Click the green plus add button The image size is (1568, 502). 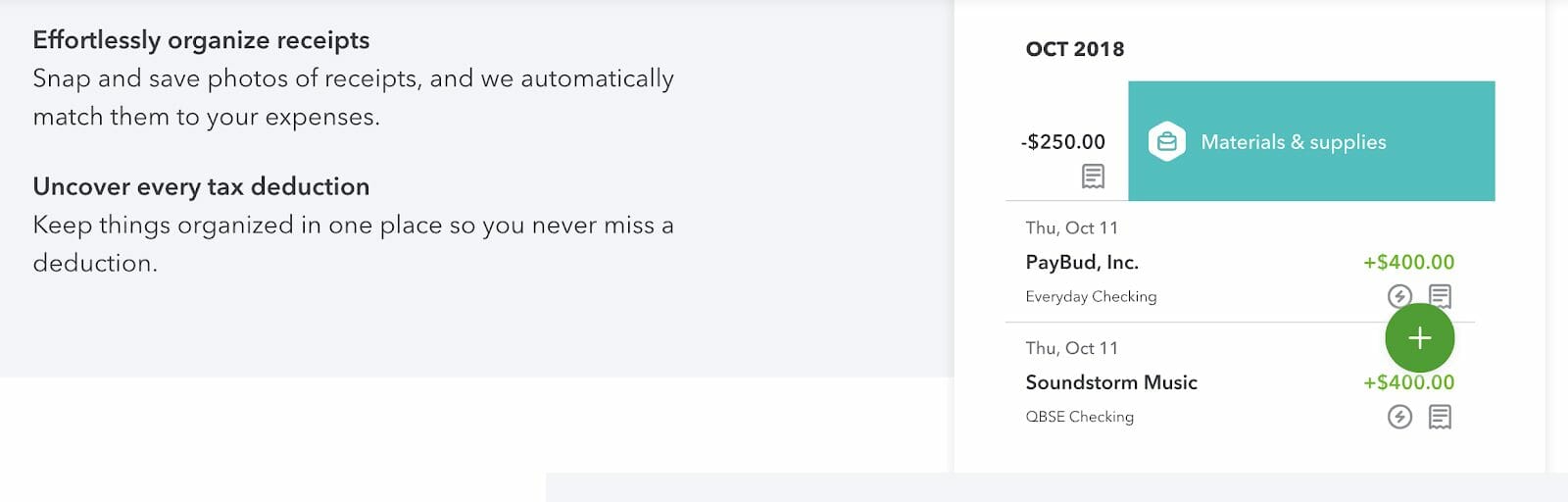tap(1419, 338)
